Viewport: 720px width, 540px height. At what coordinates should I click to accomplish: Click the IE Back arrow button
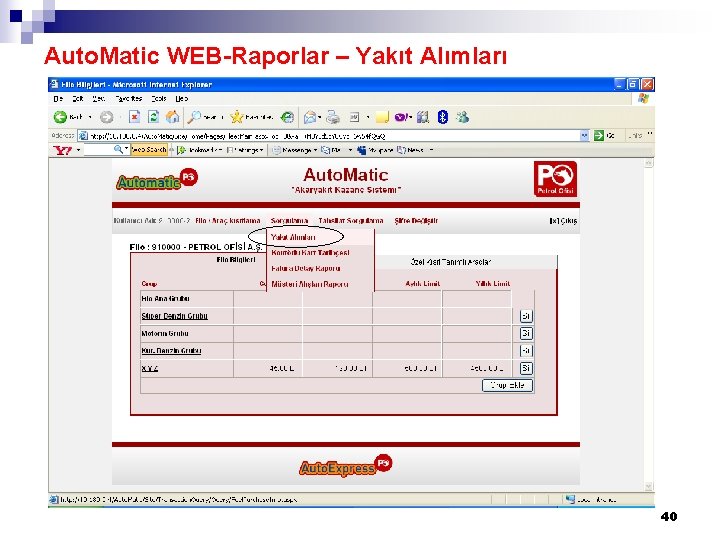point(60,117)
